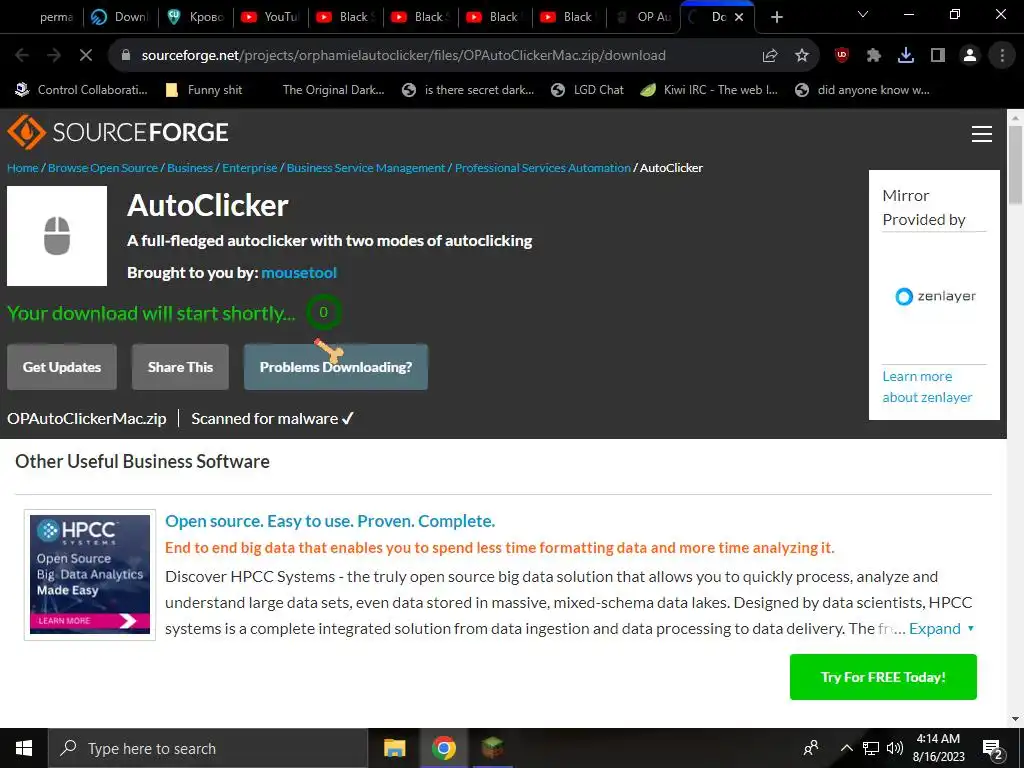This screenshot has width=1024, height=768.
Task: Stop loading with the X button
Action: [x=86, y=56]
